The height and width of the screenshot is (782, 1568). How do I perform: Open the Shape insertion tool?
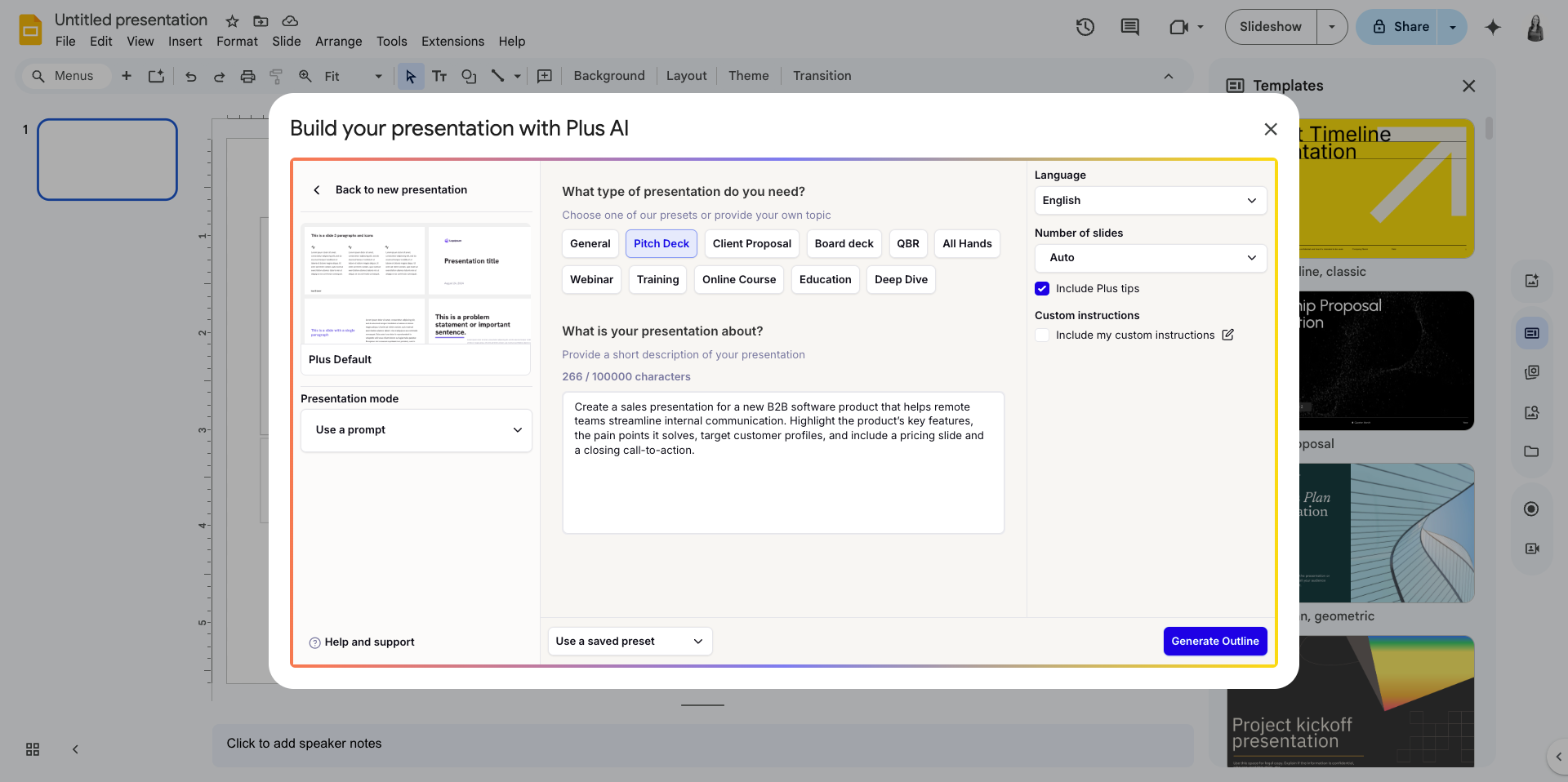(x=469, y=76)
